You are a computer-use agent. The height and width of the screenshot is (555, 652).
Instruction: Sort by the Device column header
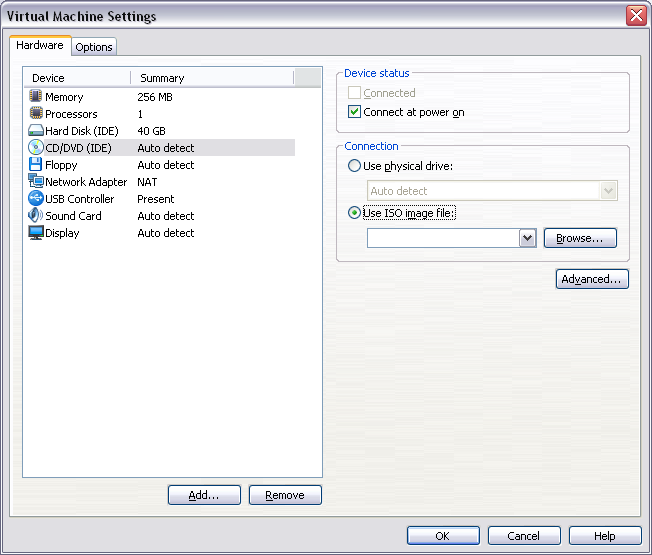77,78
